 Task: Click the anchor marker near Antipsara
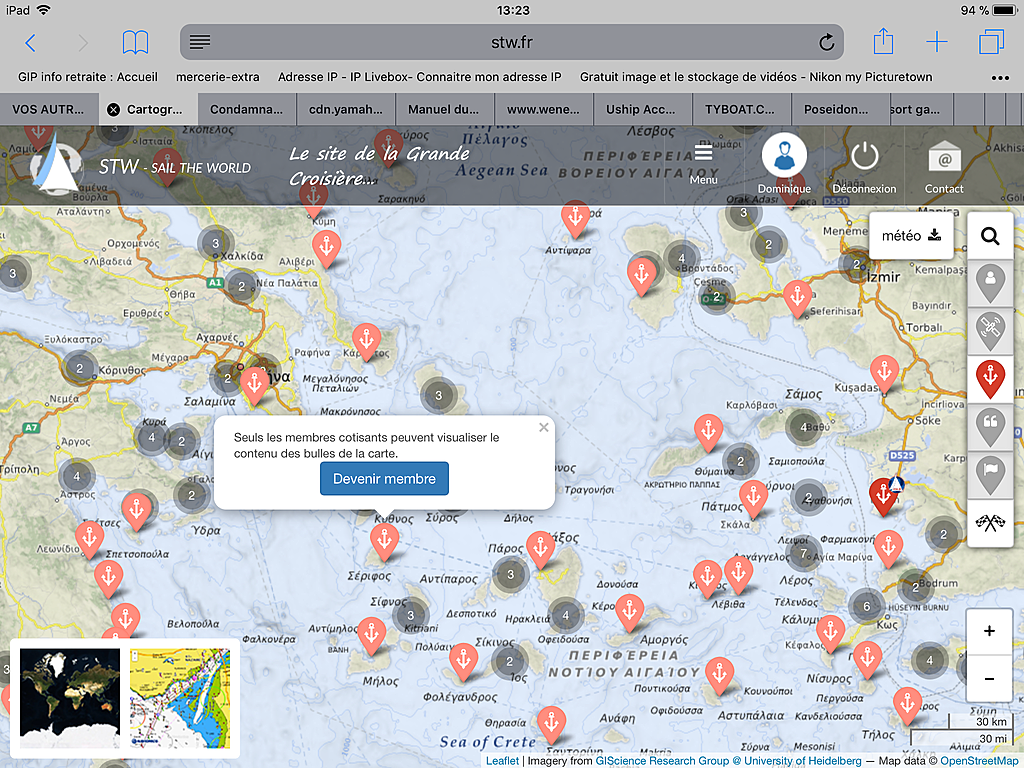pyautogui.click(x=575, y=218)
